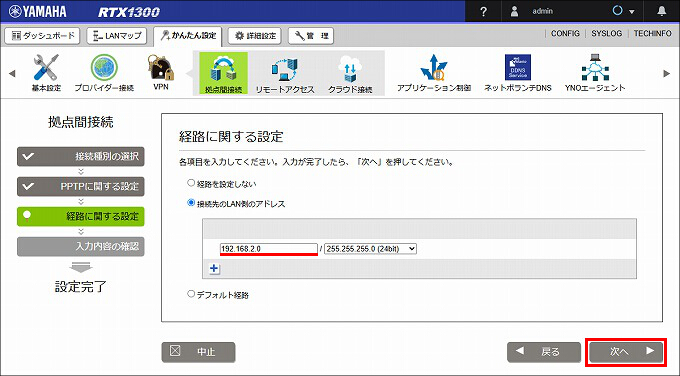Switch to the ダッシュボード tab
The height and width of the screenshot is (376, 680).
point(42,36)
